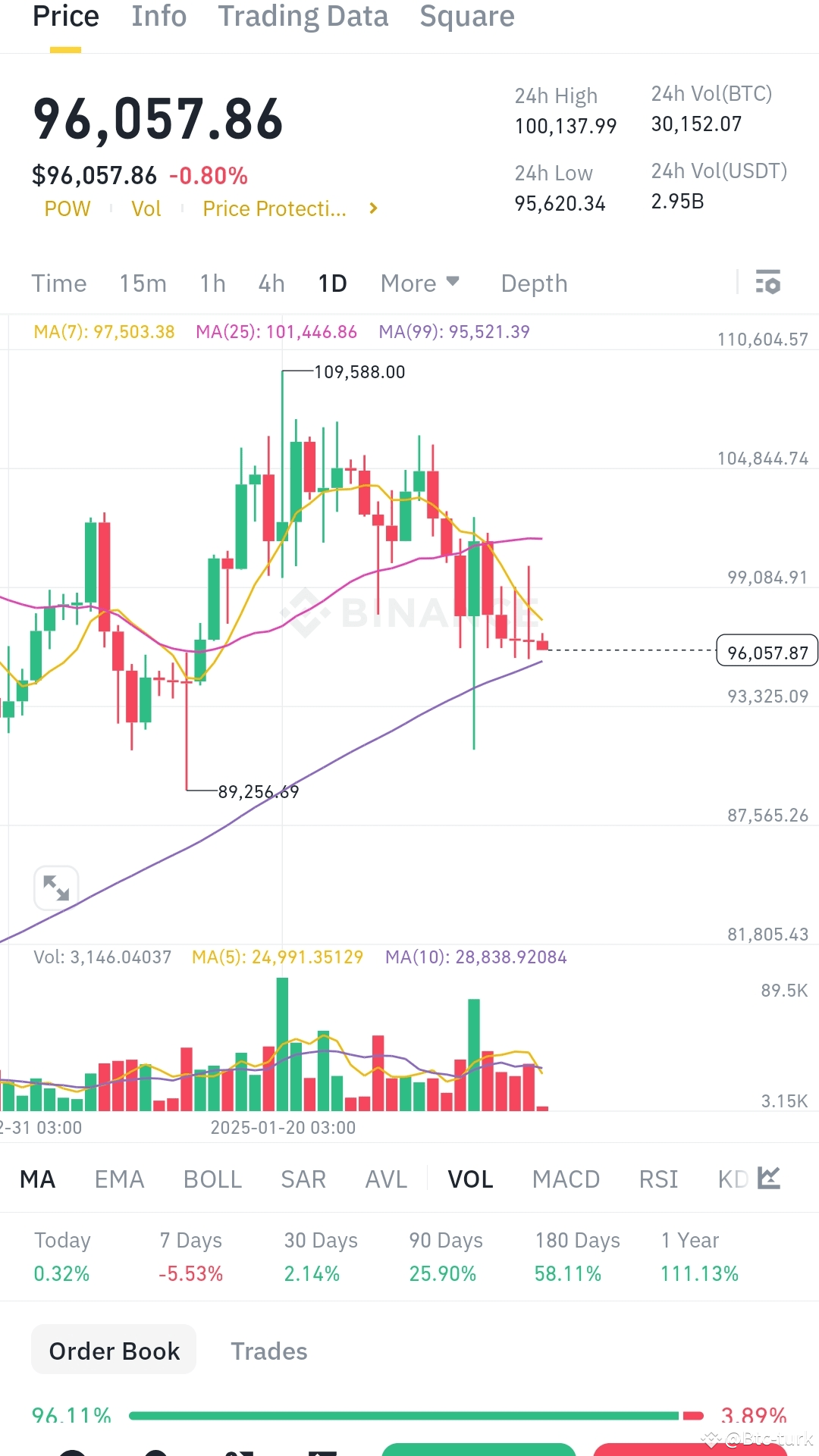Switch to the Info tab
819x1456 pixels.
pos(158,17)
